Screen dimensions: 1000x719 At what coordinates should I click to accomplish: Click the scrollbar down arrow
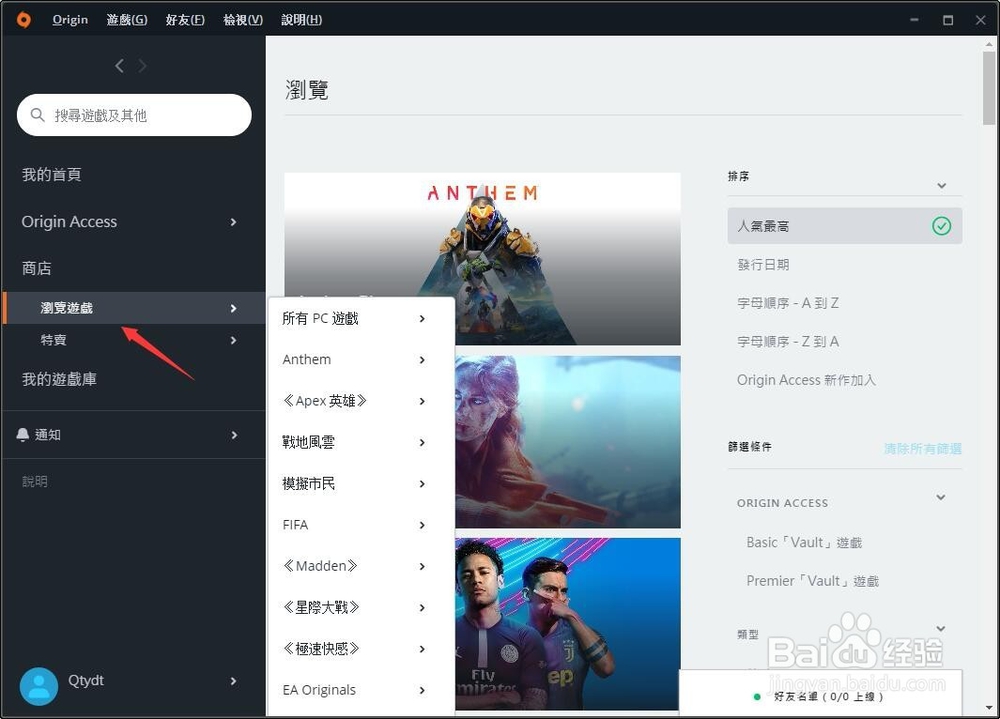[x=989, y=708]
